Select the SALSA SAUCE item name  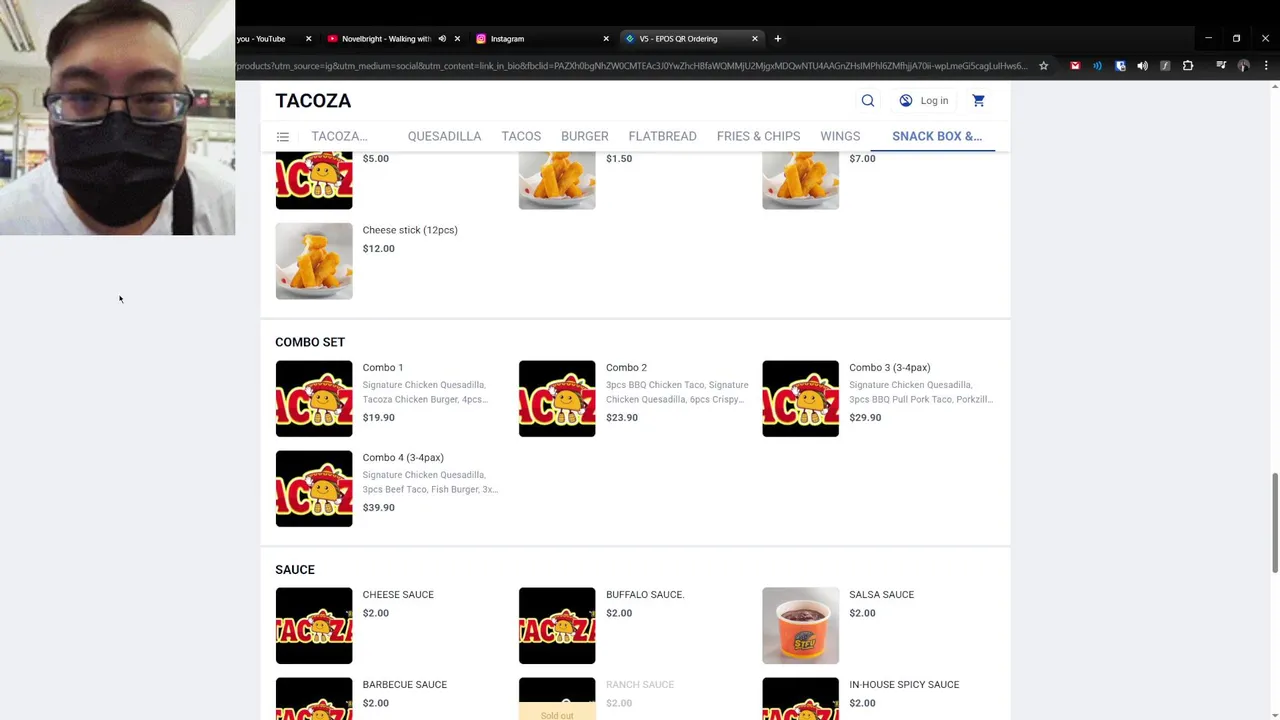pos(881,594)
